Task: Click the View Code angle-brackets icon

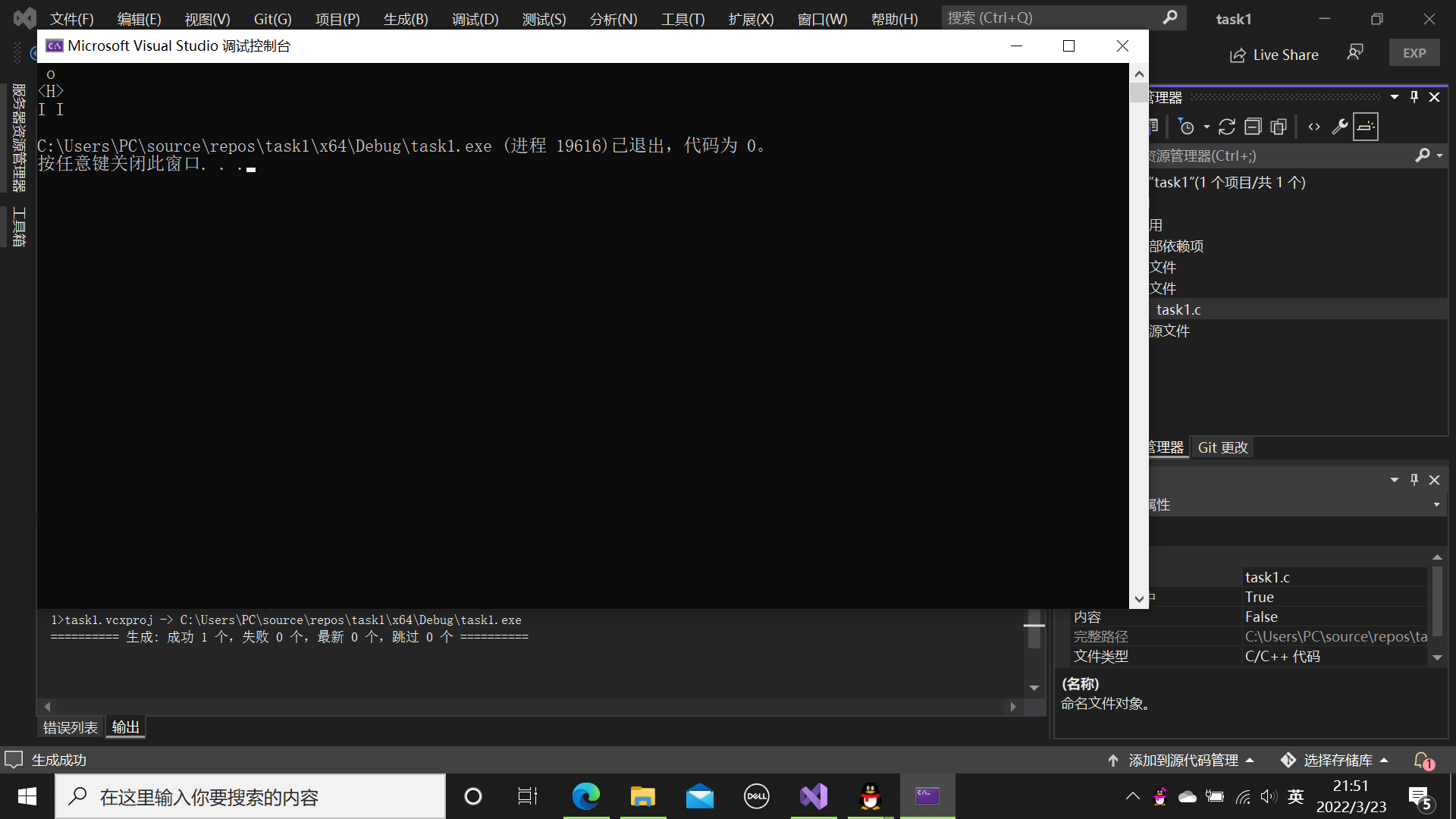Action: point(1314,127)
